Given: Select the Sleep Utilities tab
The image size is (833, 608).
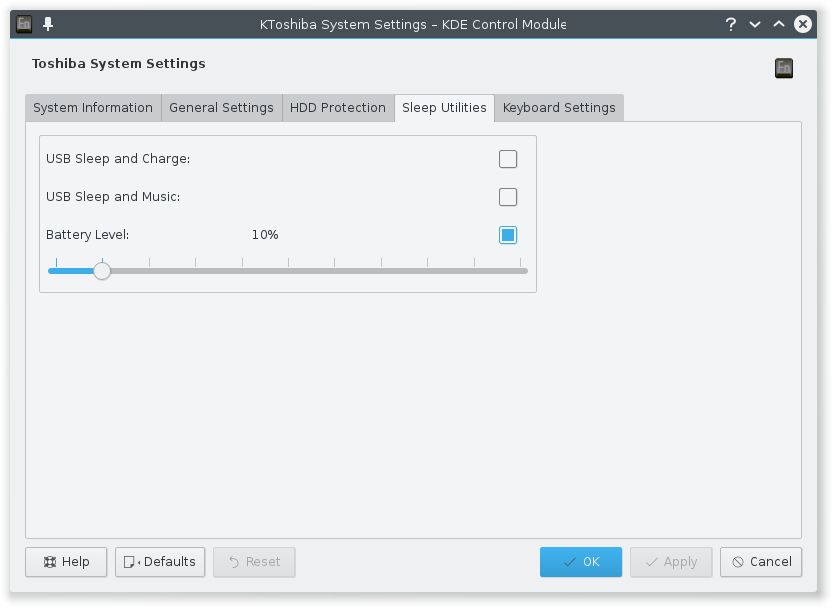Looking at the screenshot, I should click(x=444, y=108).
